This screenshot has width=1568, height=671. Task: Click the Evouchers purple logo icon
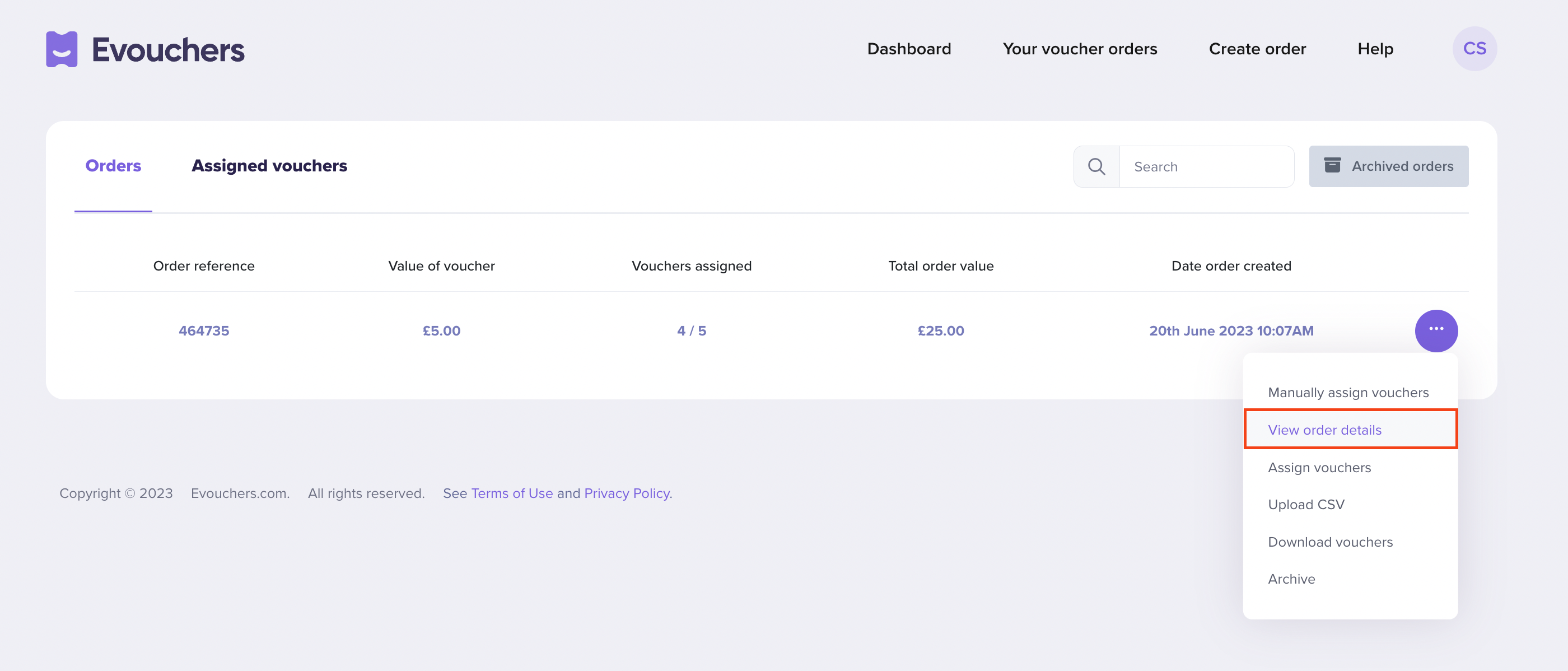(x=62, y=49)
